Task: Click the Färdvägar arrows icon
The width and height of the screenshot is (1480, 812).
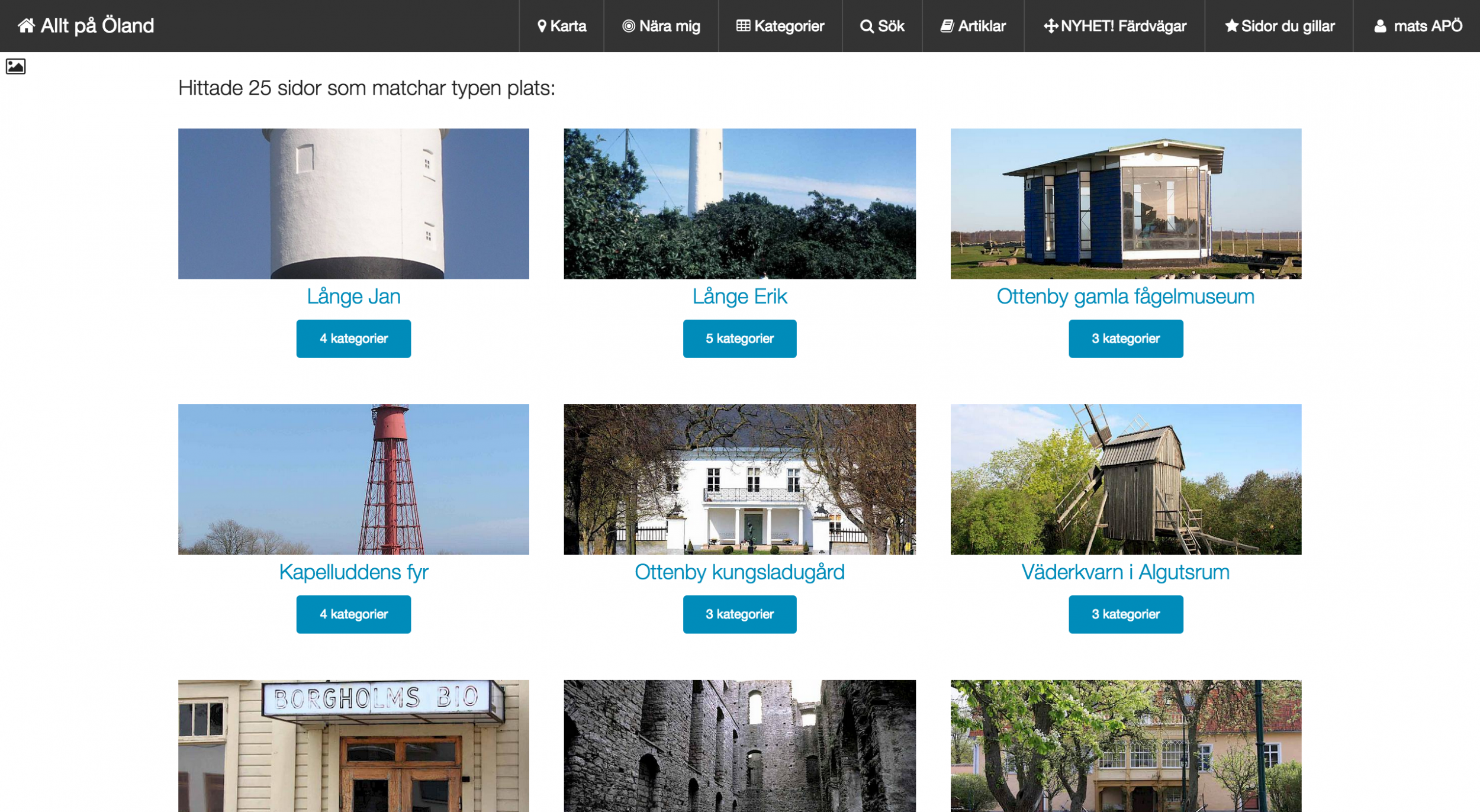Action: (1051, 26)
